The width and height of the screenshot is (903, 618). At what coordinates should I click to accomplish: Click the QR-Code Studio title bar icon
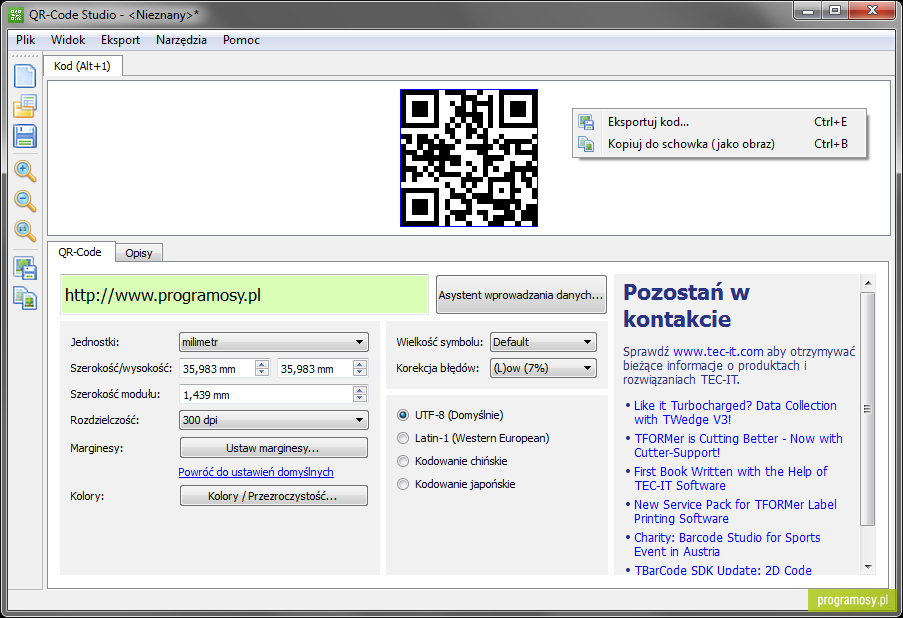coord(16,14)
